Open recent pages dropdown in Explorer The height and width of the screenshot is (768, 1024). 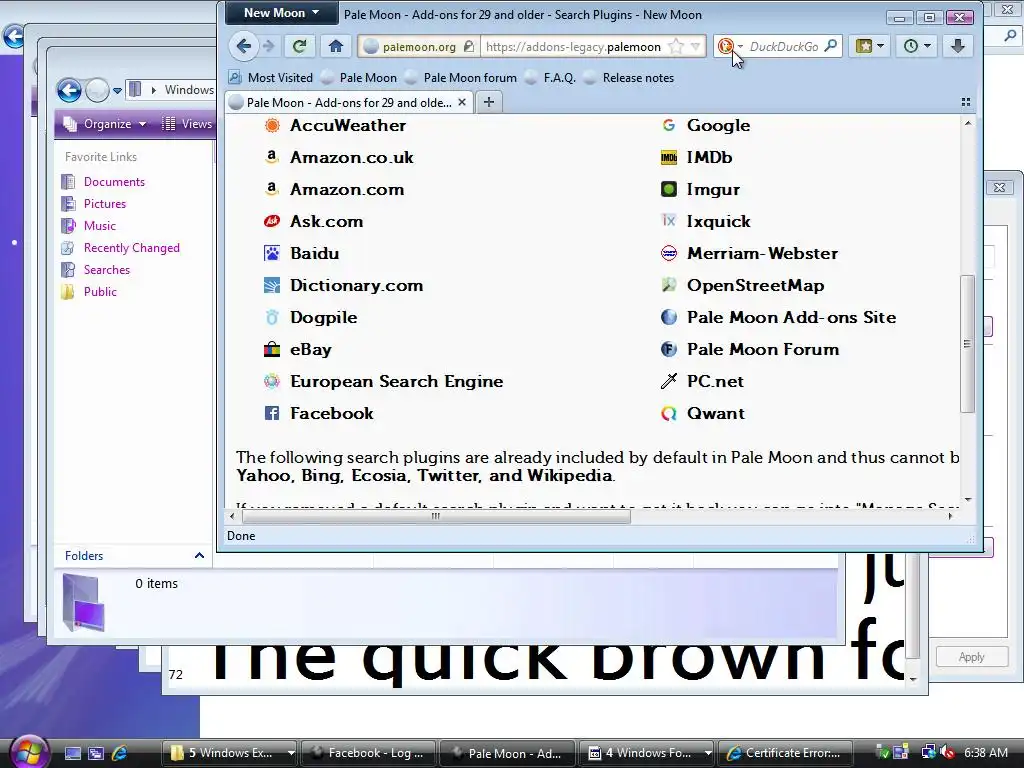118,90
